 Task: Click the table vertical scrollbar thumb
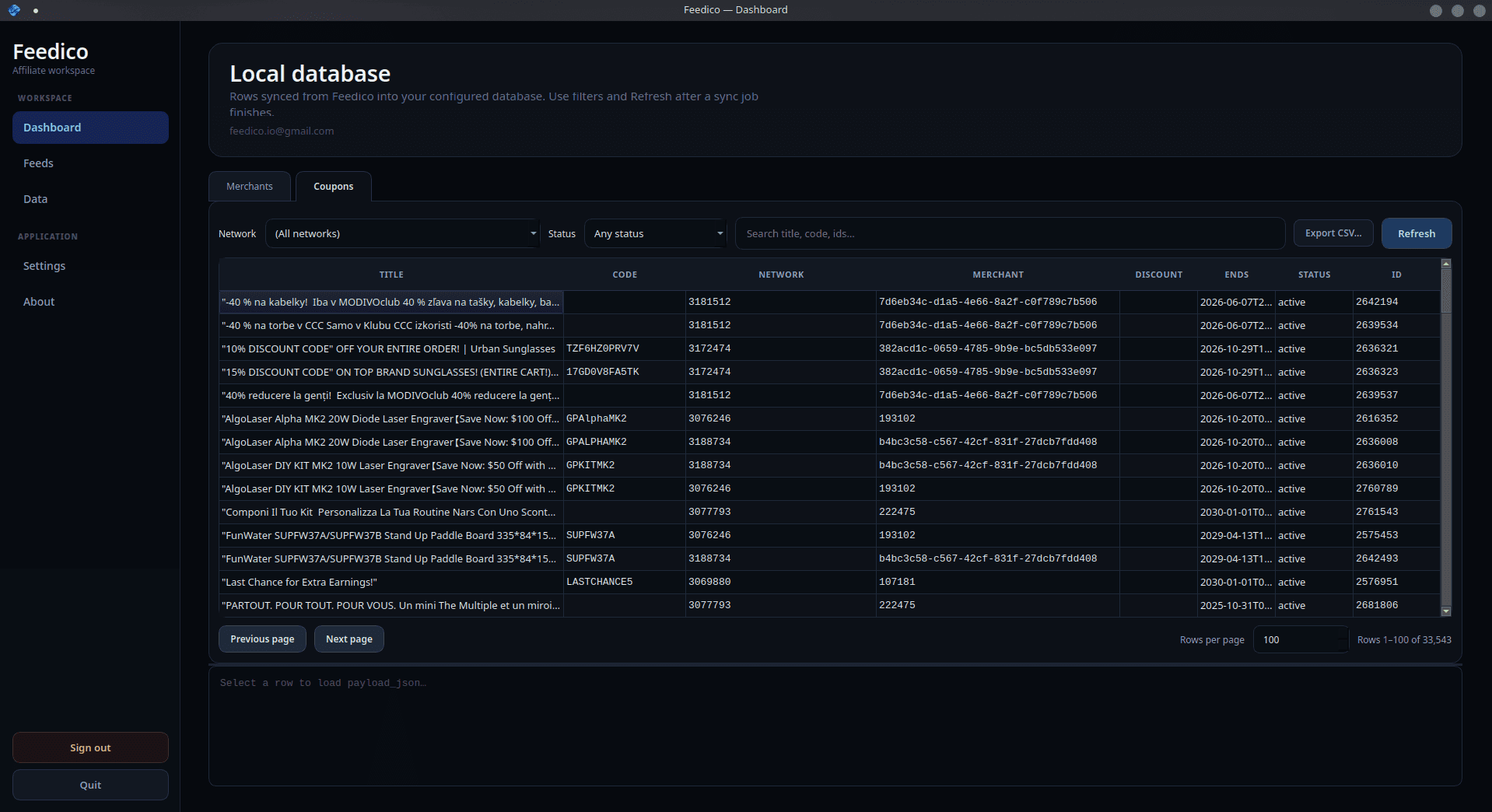[x=1446, y=291]
